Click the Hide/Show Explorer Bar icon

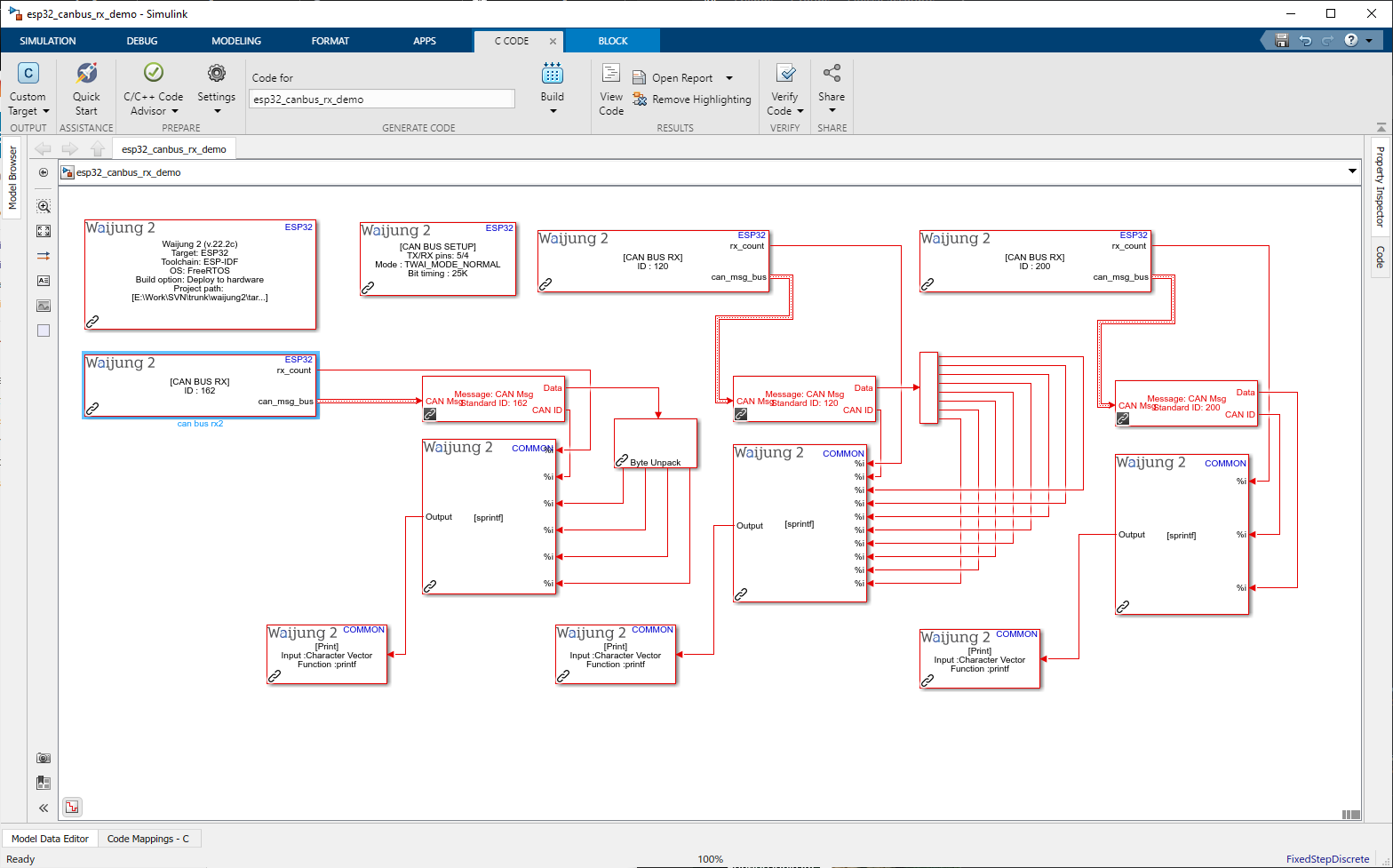point(44,172)
